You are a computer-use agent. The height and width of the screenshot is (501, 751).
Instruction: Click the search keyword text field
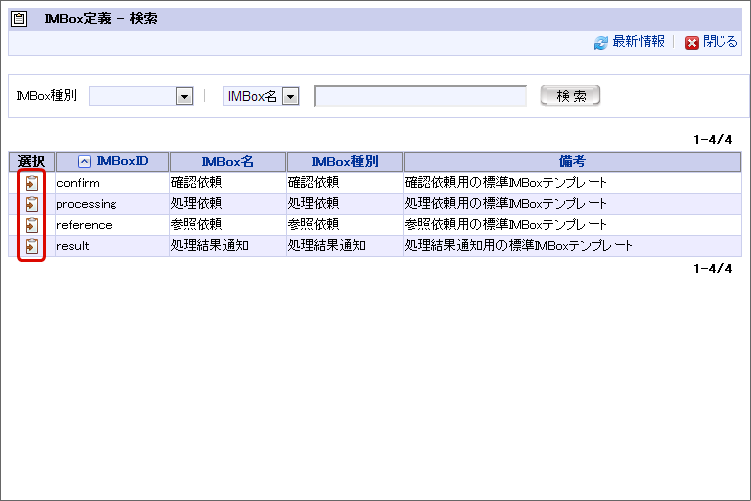point(420,96)
